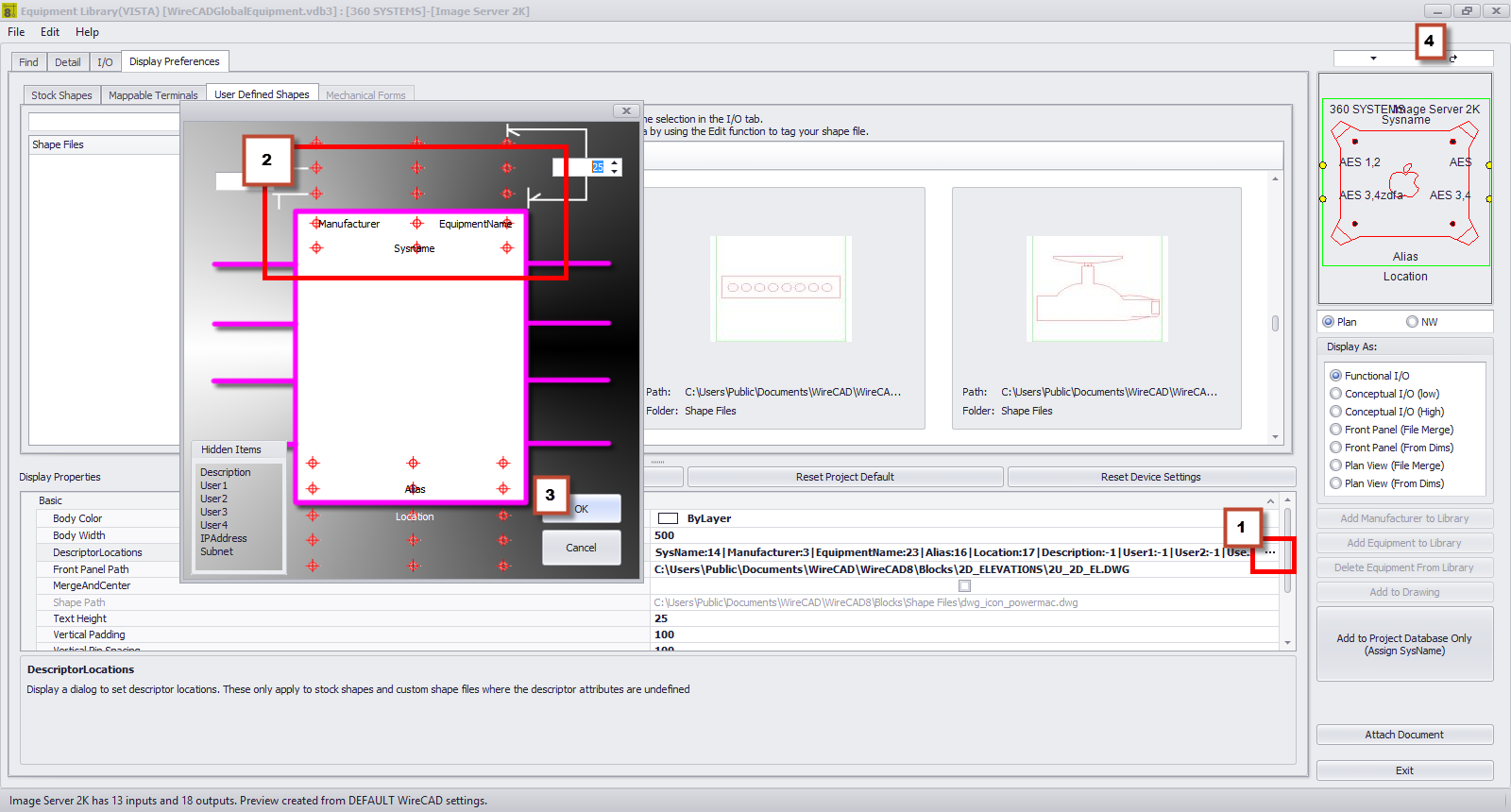
Task: Increase the dialog spinner value
Action: click(615, 162)
